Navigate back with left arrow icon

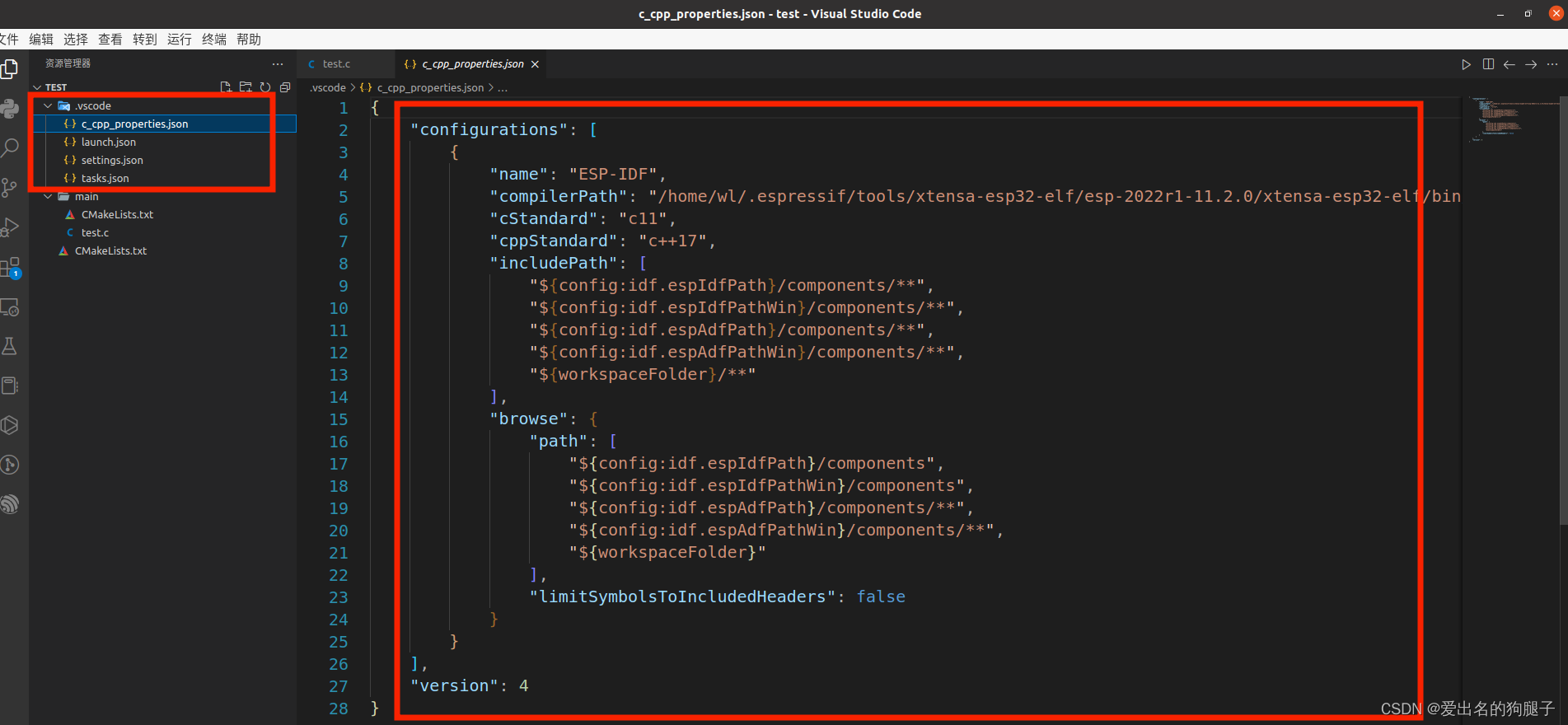coord(1509,64)
